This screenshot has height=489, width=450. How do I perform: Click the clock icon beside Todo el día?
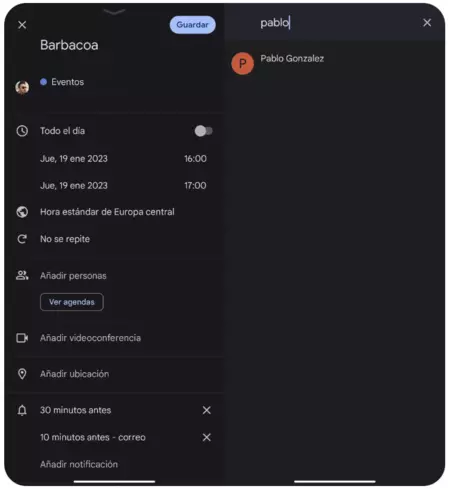(x=22, y=131)
